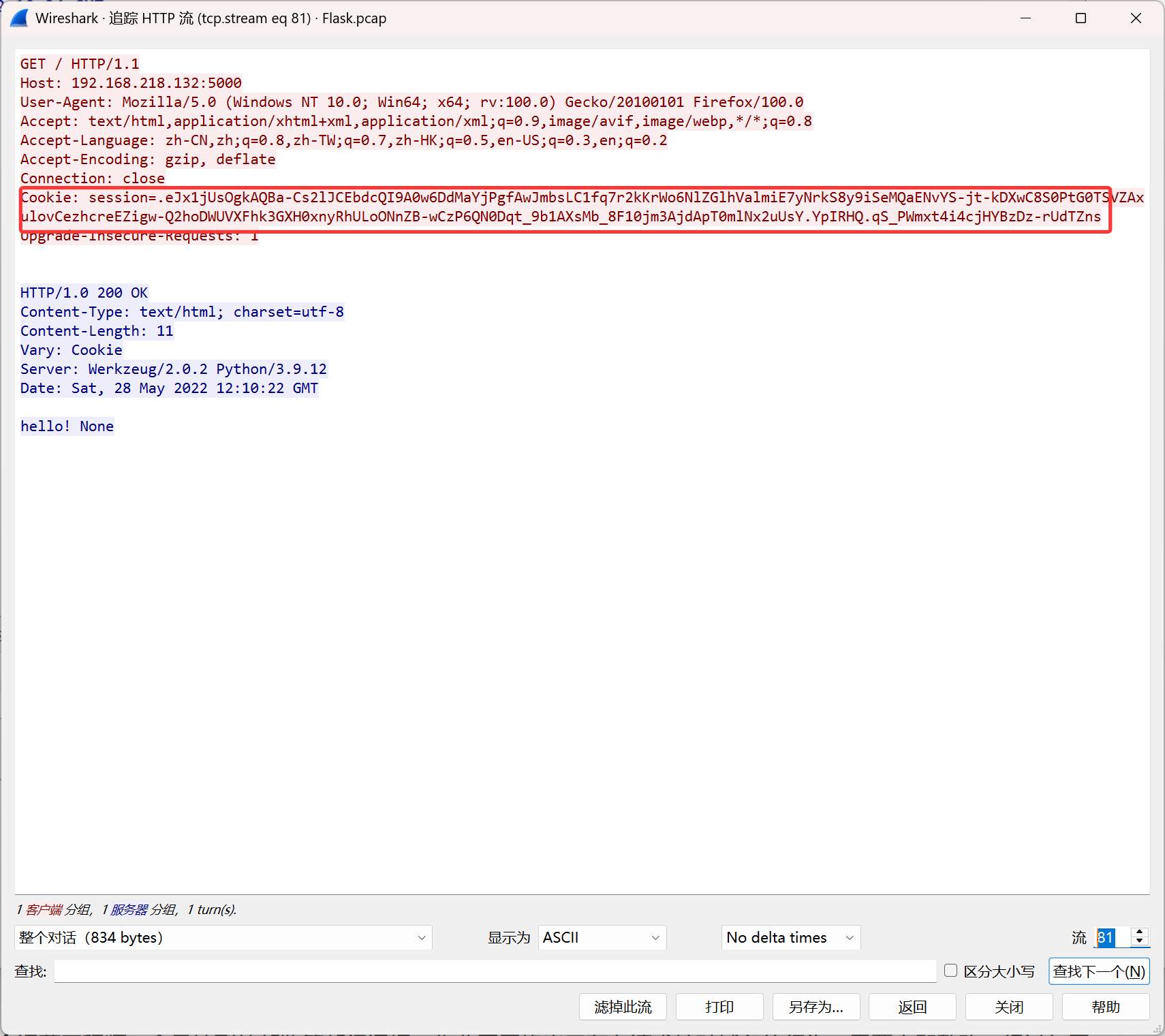
Task: Click the 返回 back button
Action: coord(912,1007)
